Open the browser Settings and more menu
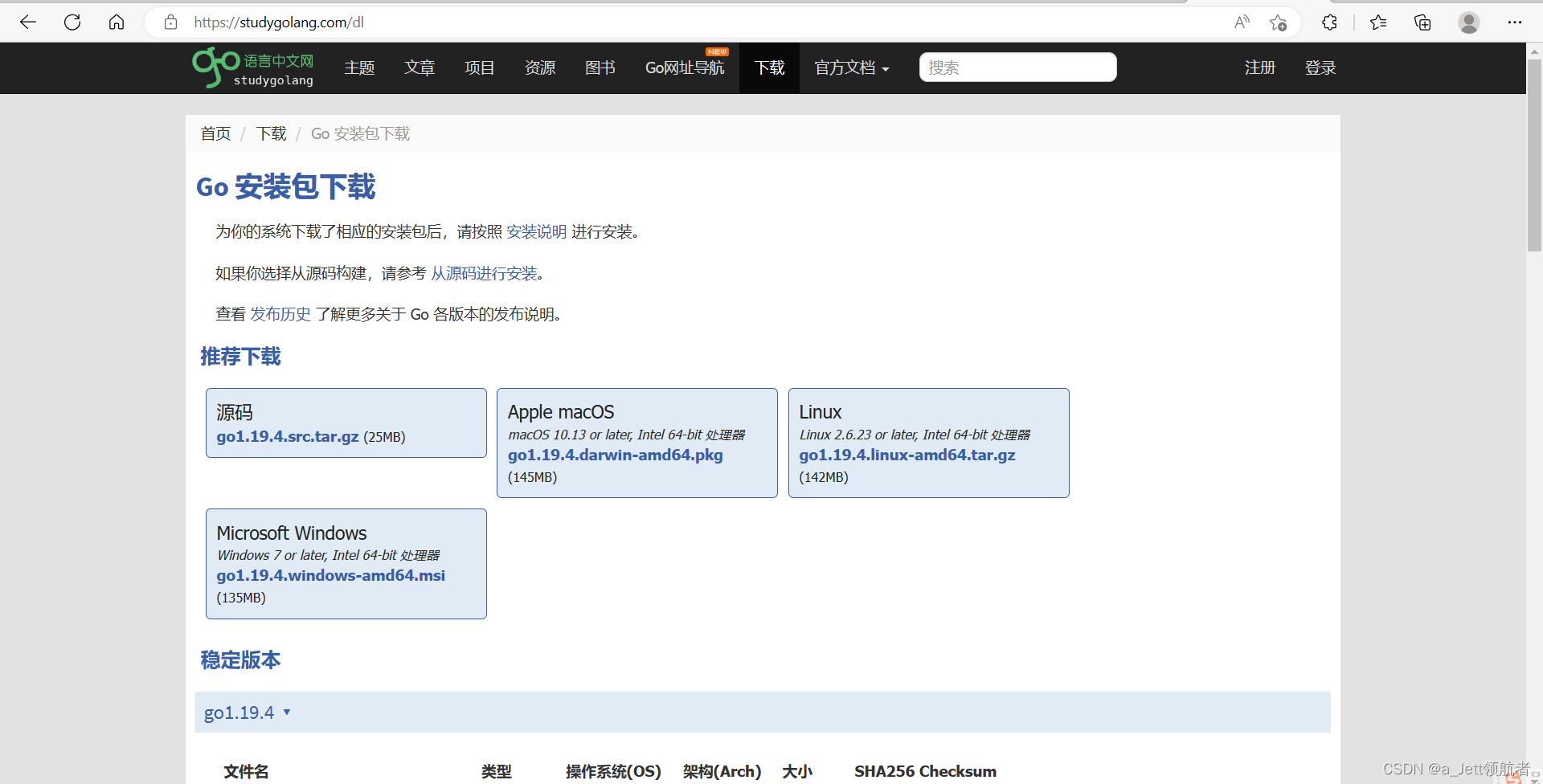 1515,22
